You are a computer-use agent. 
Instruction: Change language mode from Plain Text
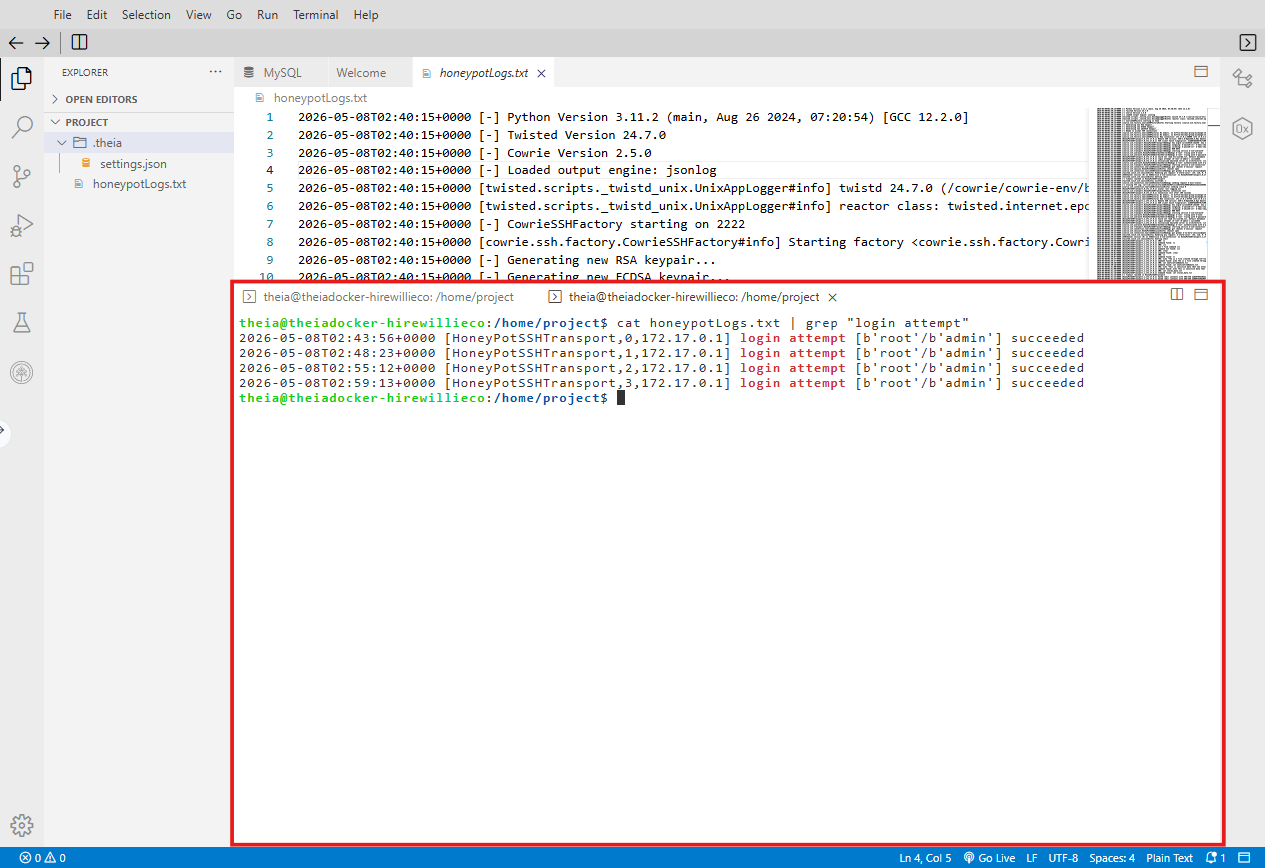click(1169, 858)
